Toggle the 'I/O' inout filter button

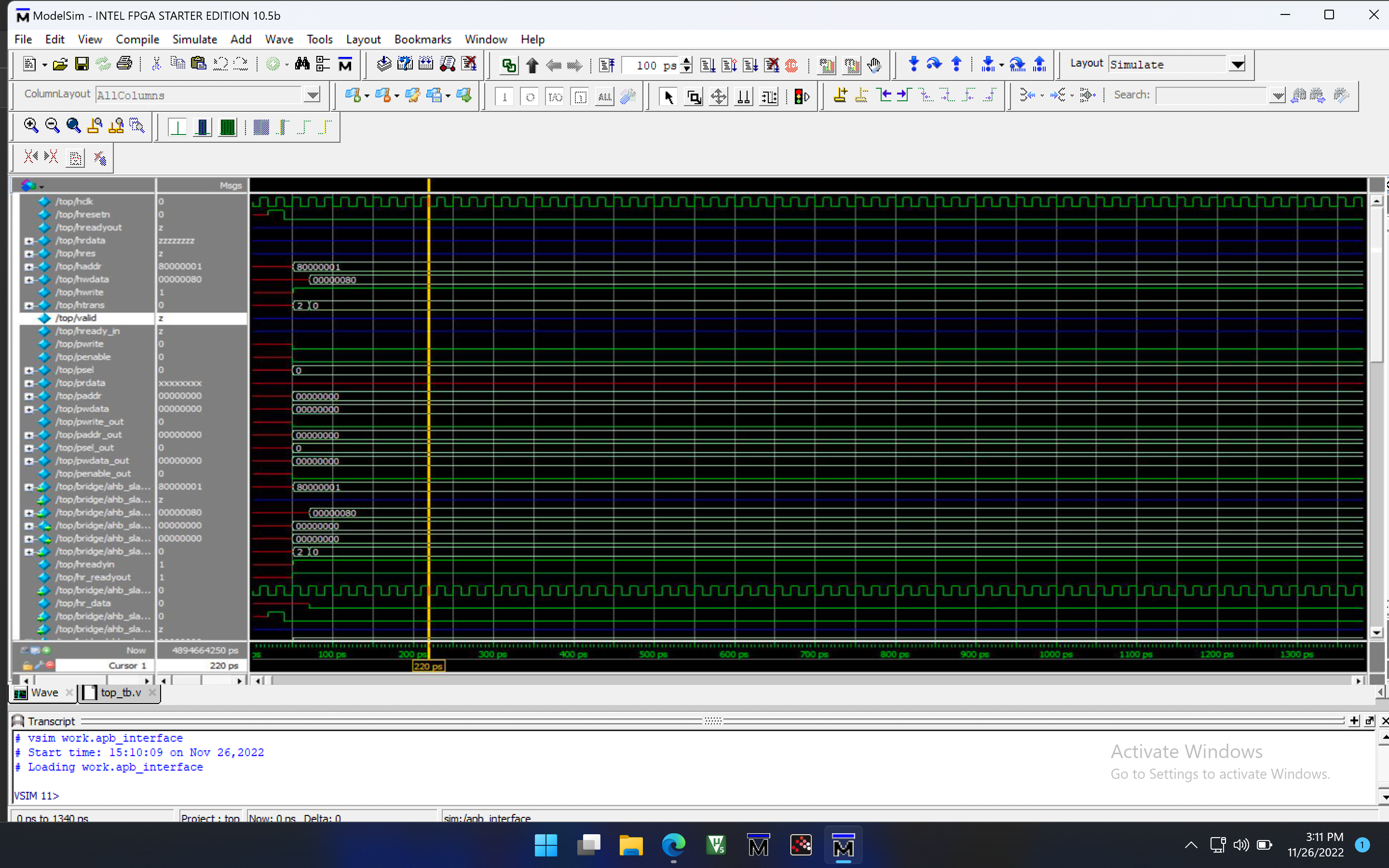click(555, 96)
